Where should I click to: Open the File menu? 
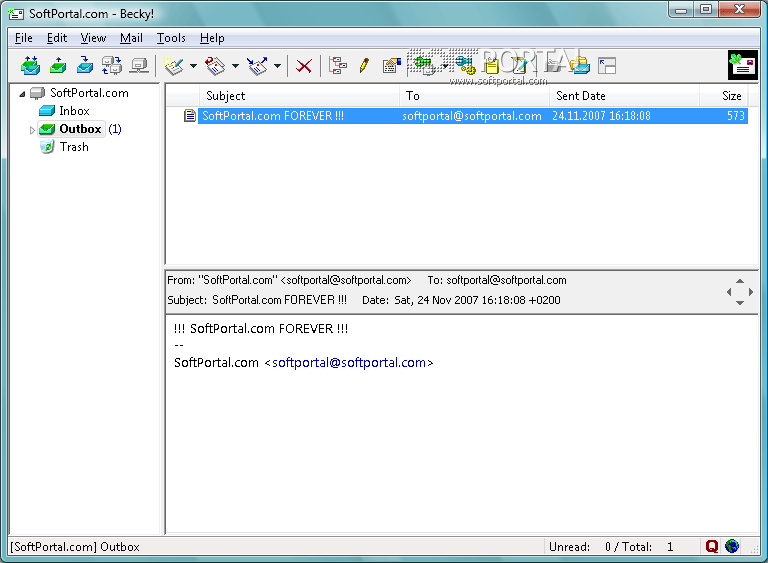(24, 38)
